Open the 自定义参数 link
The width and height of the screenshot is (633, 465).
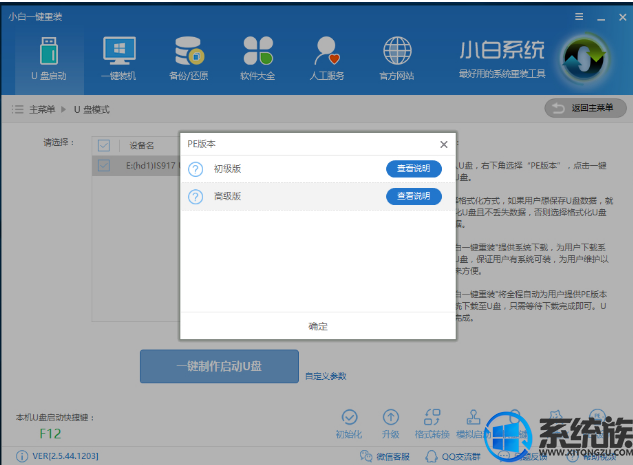tap(326, 376)
